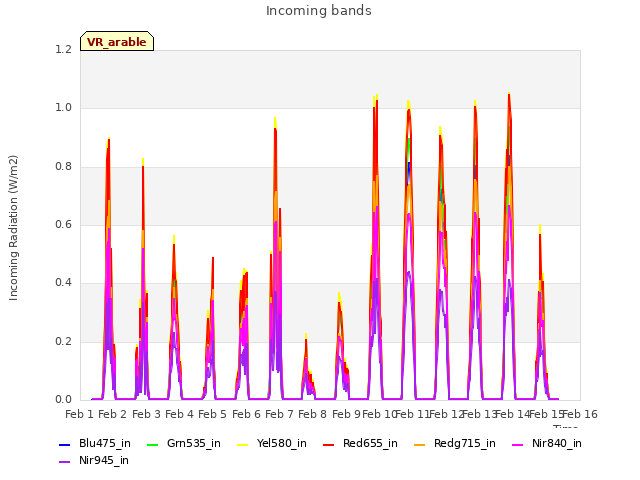Image resolution: width=640 pixels, height=480 pixels.
Task: Click the 0.4 y-axis tick label
Action: click(63, 283)
